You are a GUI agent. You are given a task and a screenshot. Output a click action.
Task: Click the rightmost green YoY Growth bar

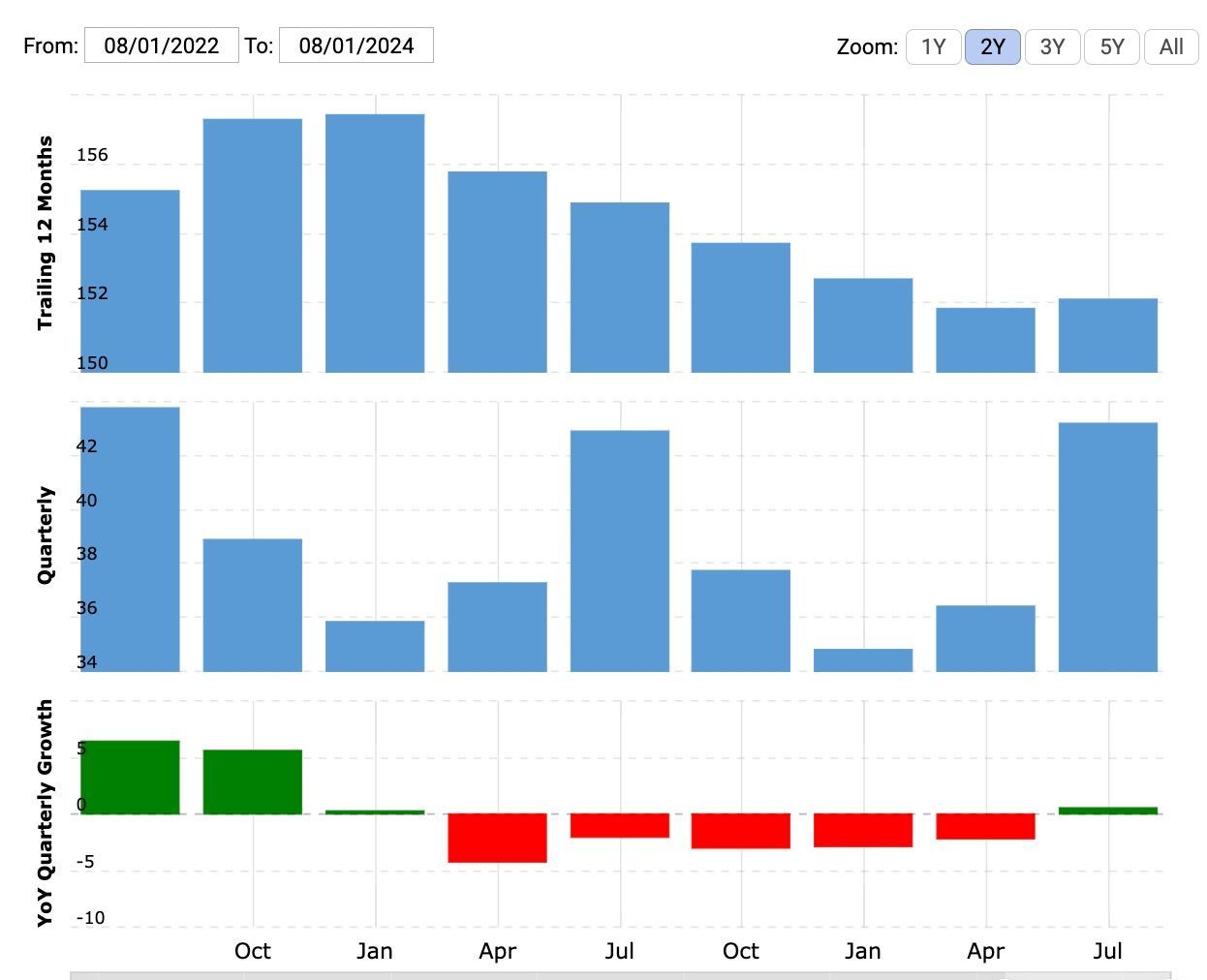click(1107, 811)
